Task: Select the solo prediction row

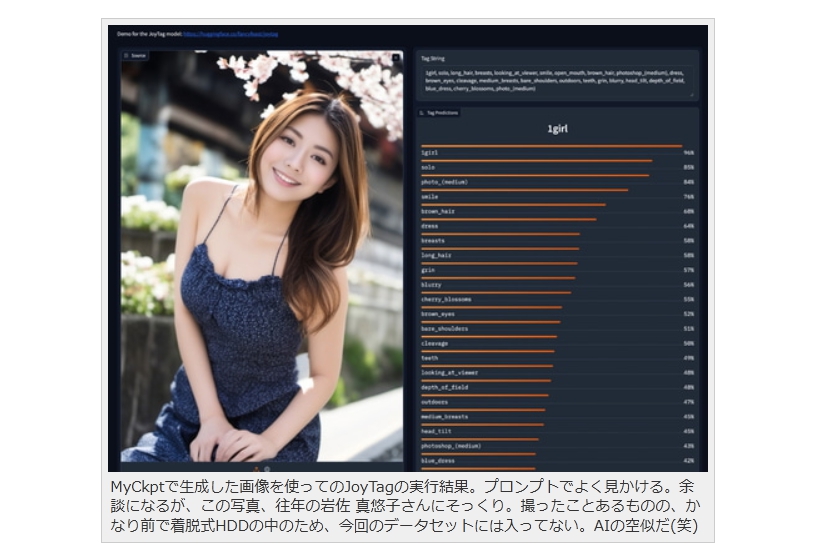Action: click(x=557, y=167)
